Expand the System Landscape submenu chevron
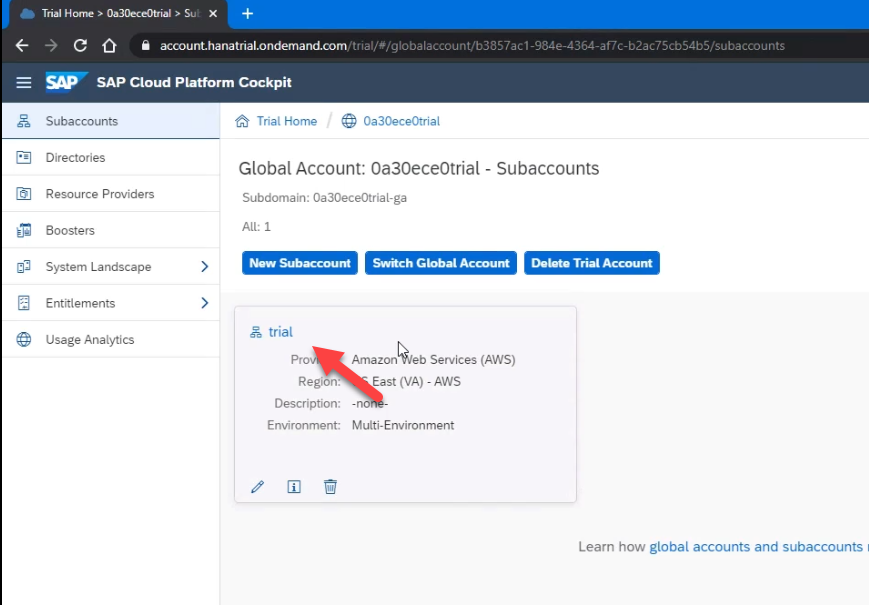 205,267
